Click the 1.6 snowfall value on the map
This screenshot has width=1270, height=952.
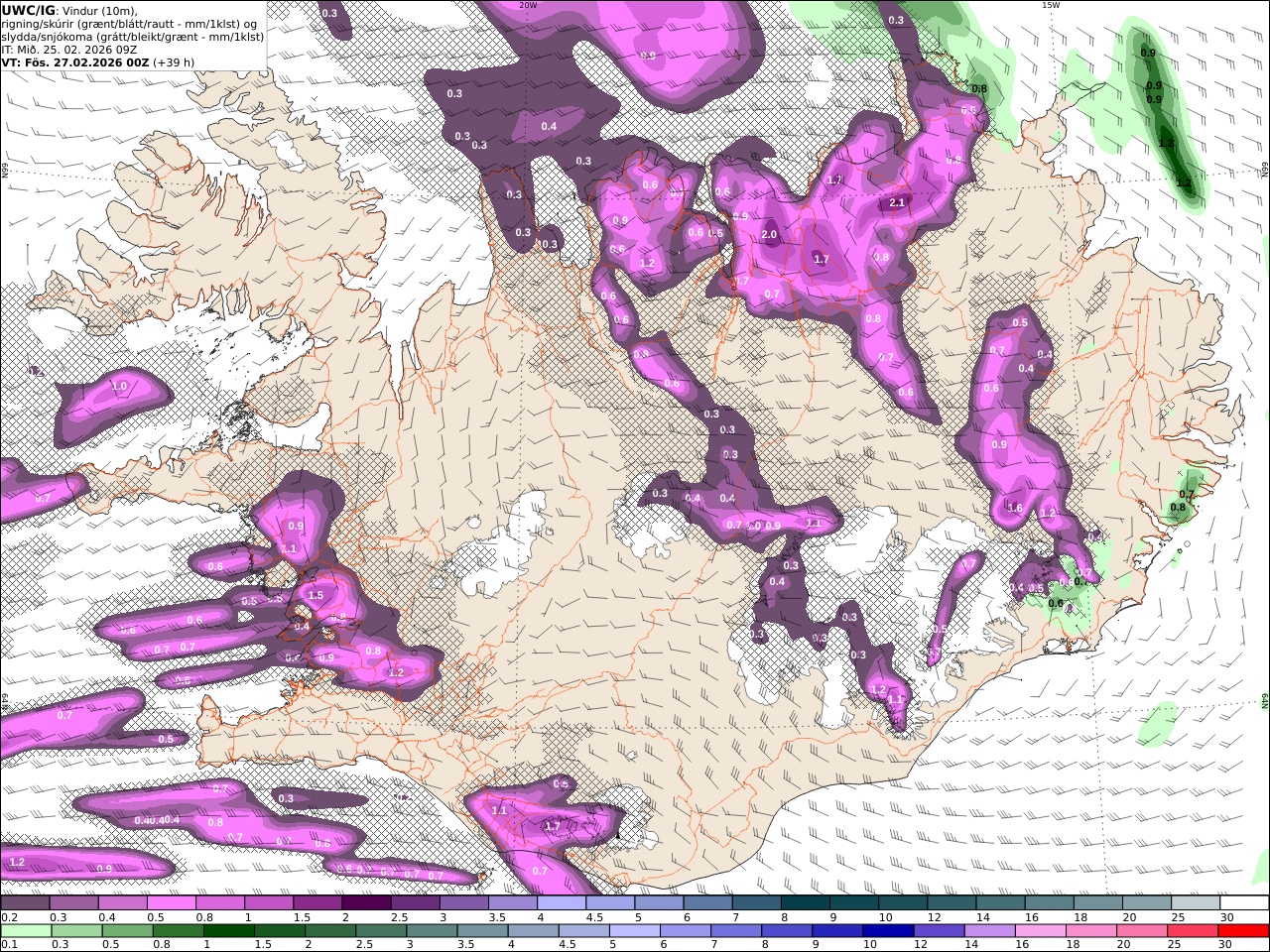(x=1015, y=508)
